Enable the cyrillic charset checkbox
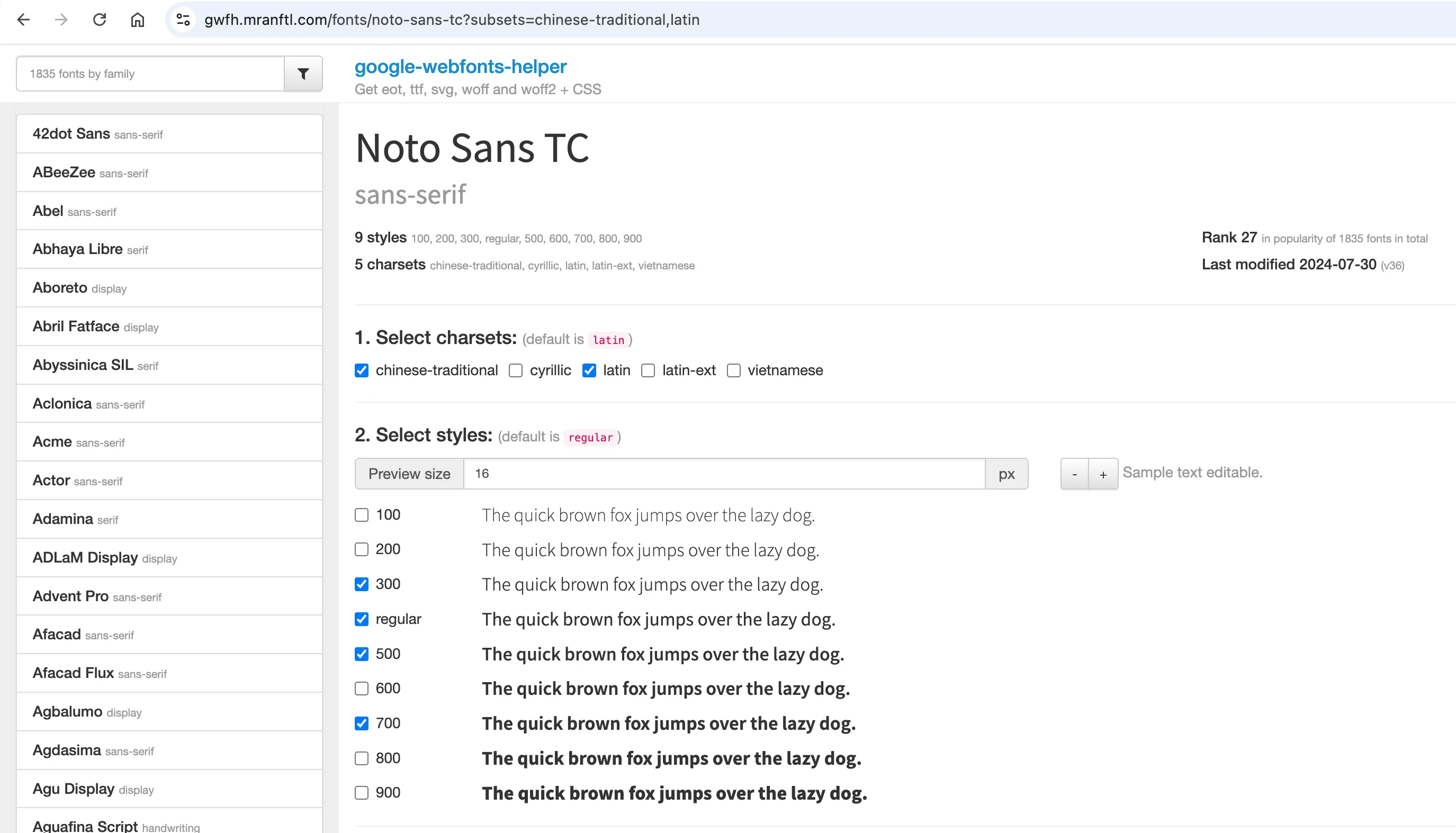The image size is (1456, 833). [x=515, y=371]
